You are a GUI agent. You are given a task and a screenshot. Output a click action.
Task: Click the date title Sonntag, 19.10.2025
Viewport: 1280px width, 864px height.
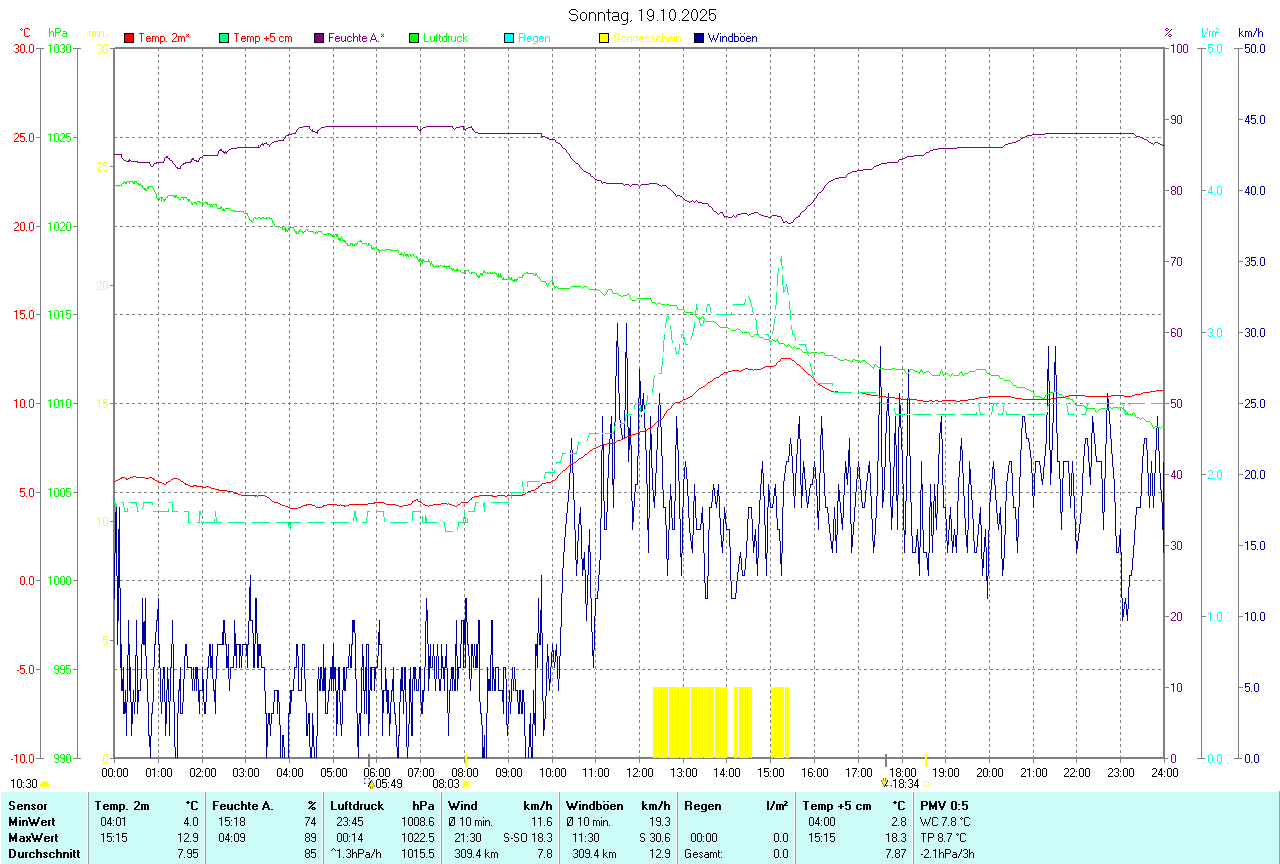pyautogui.click(x=642, y=15)
